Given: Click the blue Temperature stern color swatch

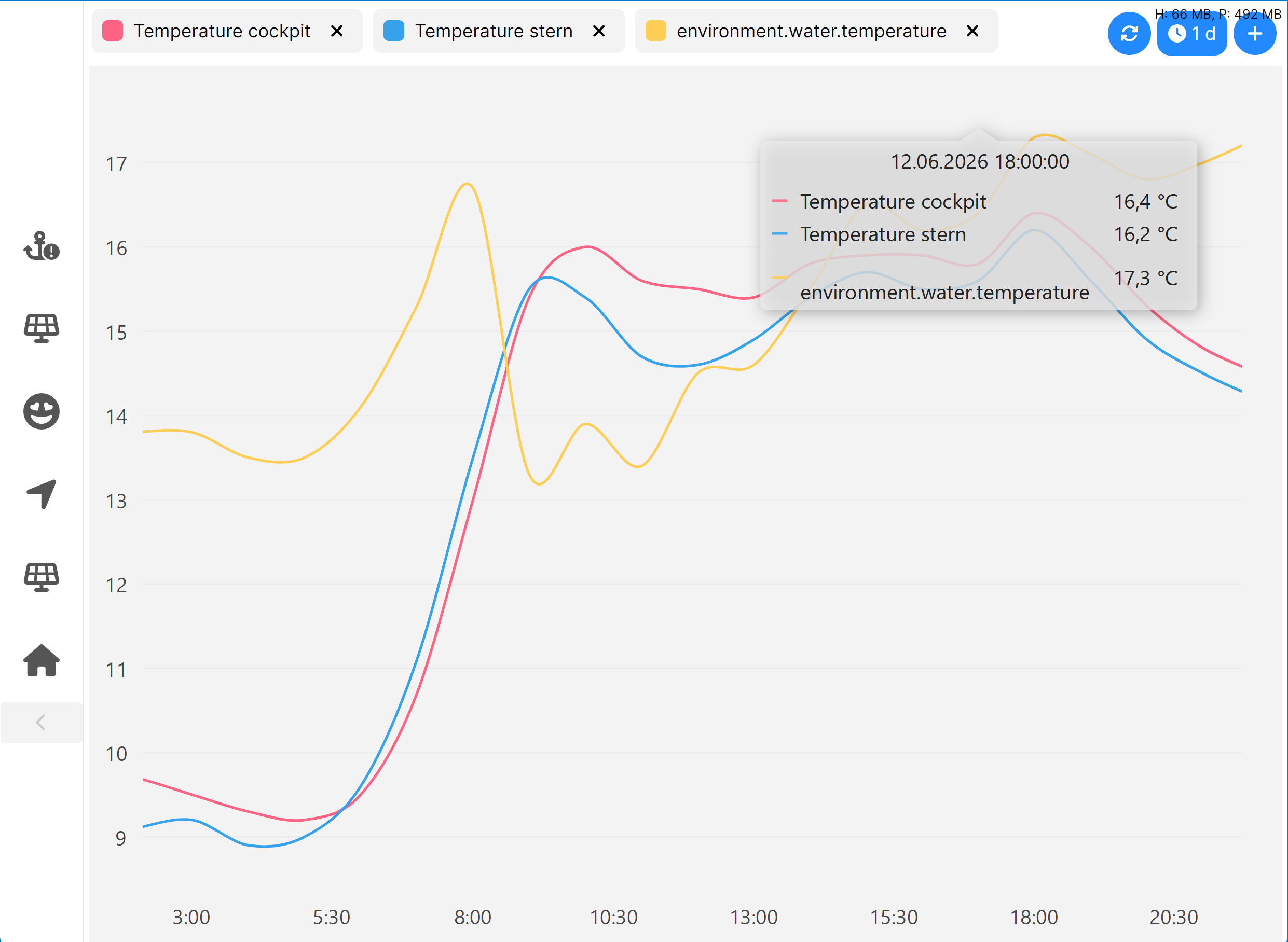Looking at the screenshot, I should coord(393,31).
